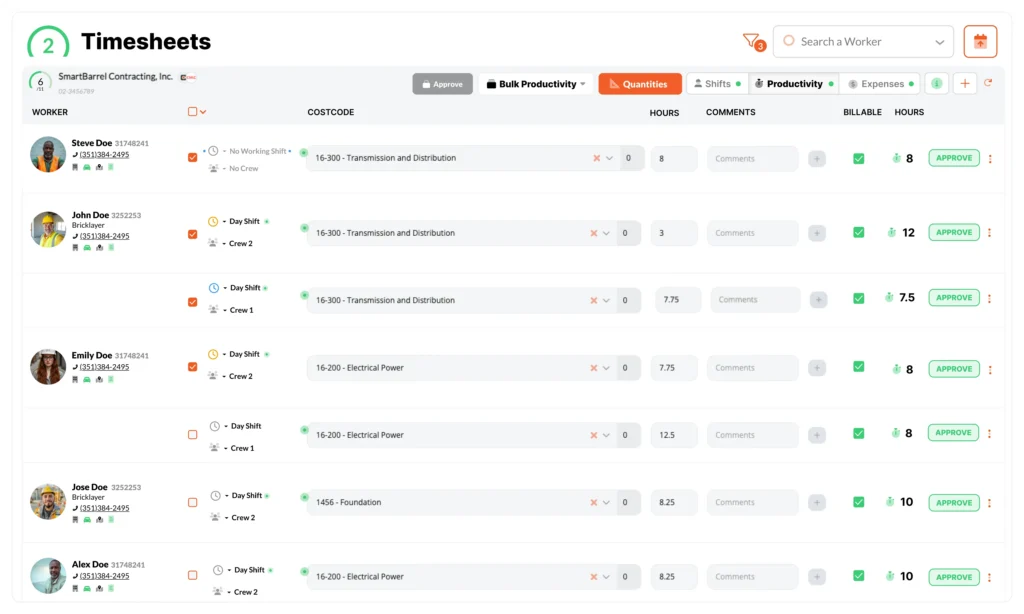This screenshot has height=614, width=1024.
Task: Switch to the Shifts tab
Action: point(716,83)
